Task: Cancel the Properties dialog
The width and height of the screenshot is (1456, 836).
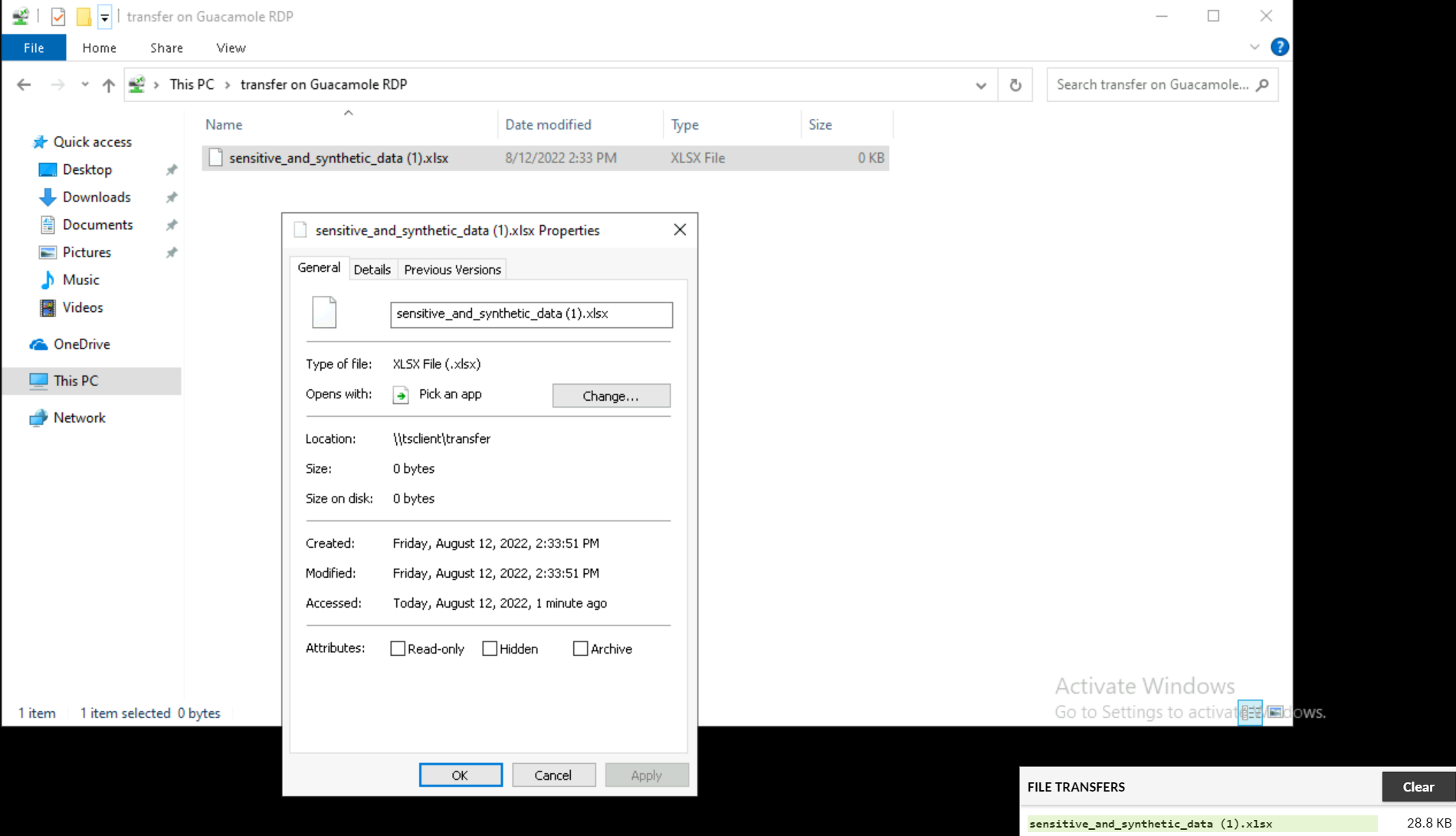Action: (x=553, y=775)
